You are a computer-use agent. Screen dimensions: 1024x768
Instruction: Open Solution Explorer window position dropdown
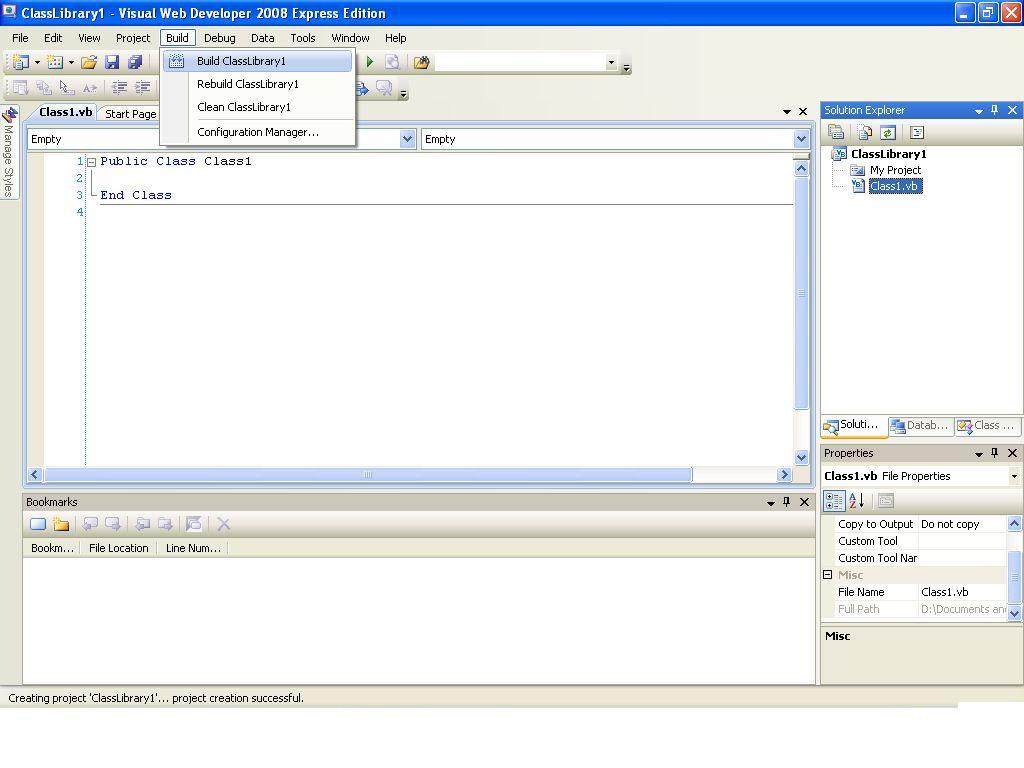click(978, 111)
